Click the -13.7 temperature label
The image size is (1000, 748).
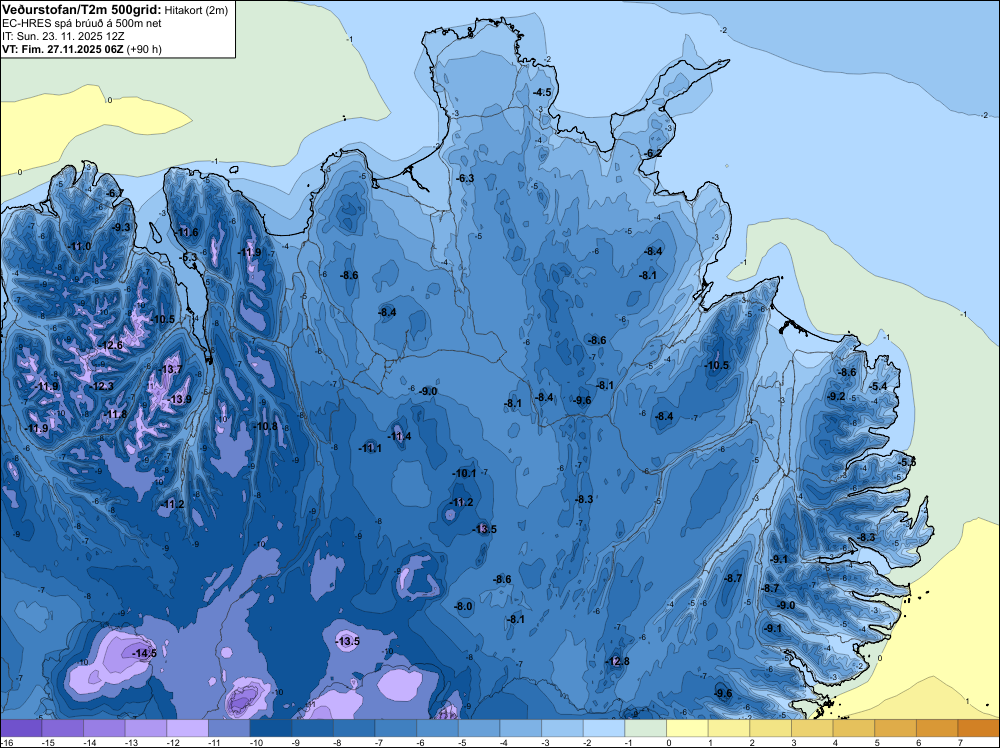(170, 369)
